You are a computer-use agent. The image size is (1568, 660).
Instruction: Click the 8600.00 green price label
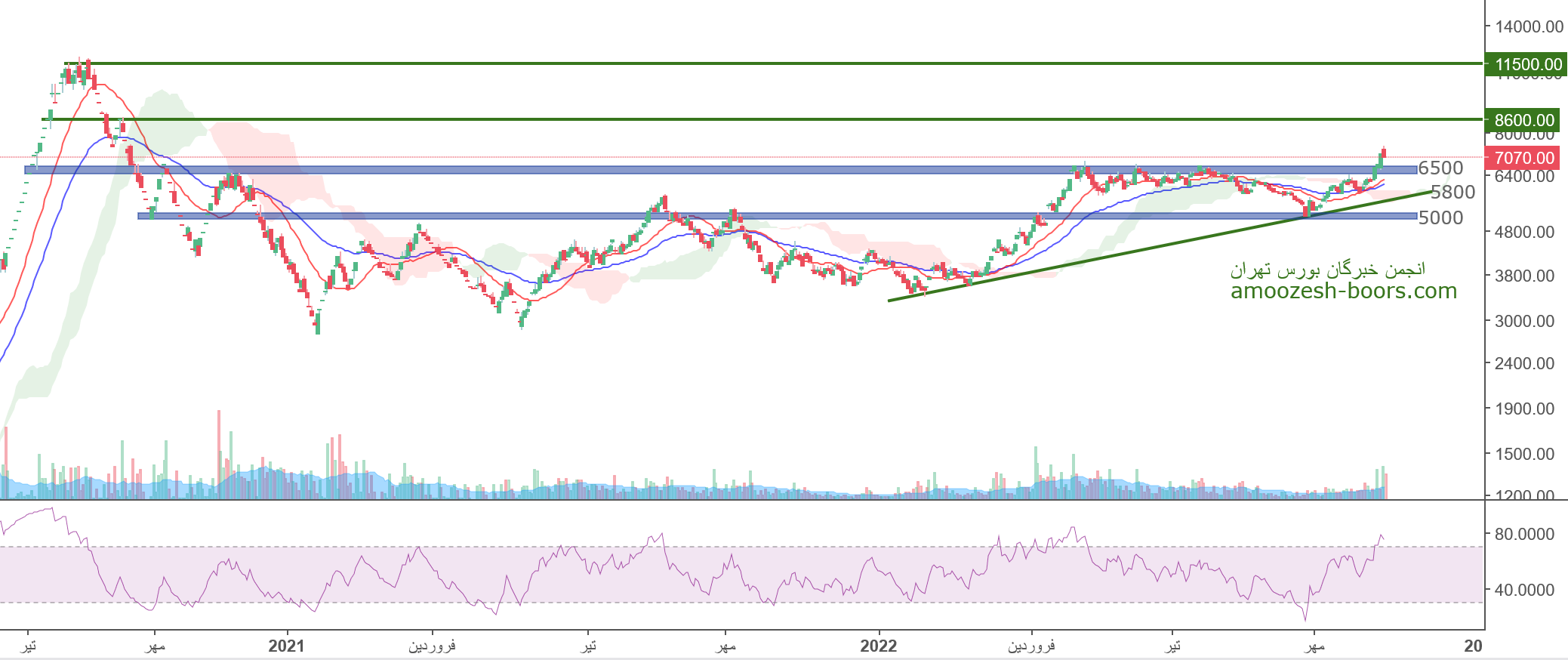coord(1524,120)
